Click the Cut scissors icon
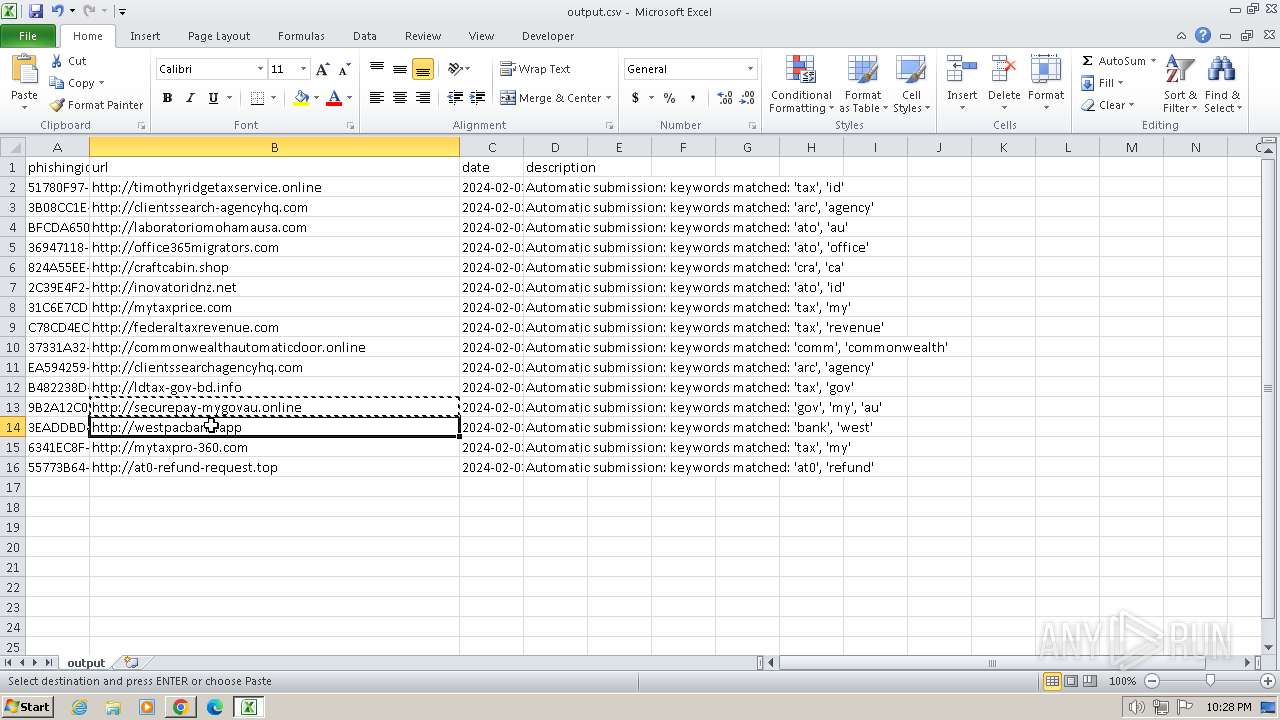 click(57, 61)
